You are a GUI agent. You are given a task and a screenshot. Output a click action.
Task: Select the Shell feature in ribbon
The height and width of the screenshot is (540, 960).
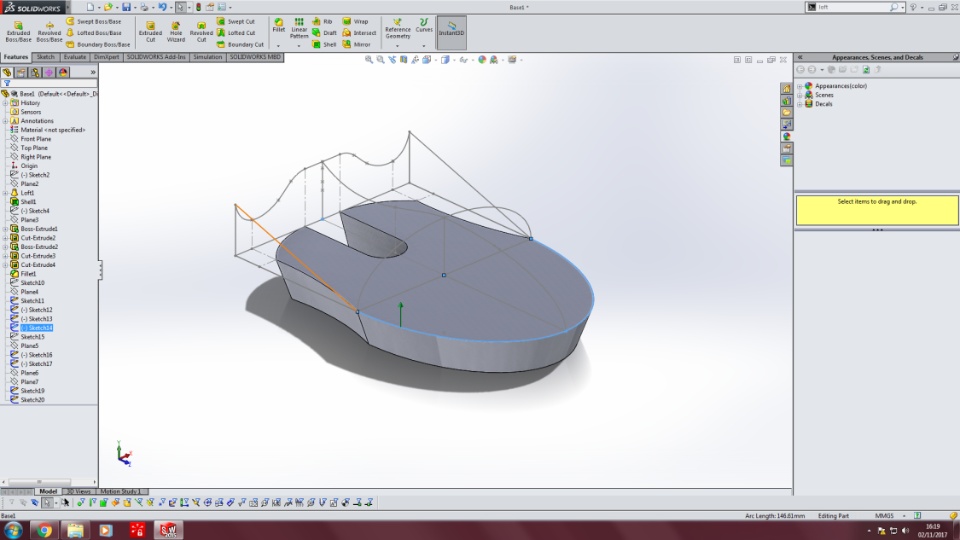point(324,45)
